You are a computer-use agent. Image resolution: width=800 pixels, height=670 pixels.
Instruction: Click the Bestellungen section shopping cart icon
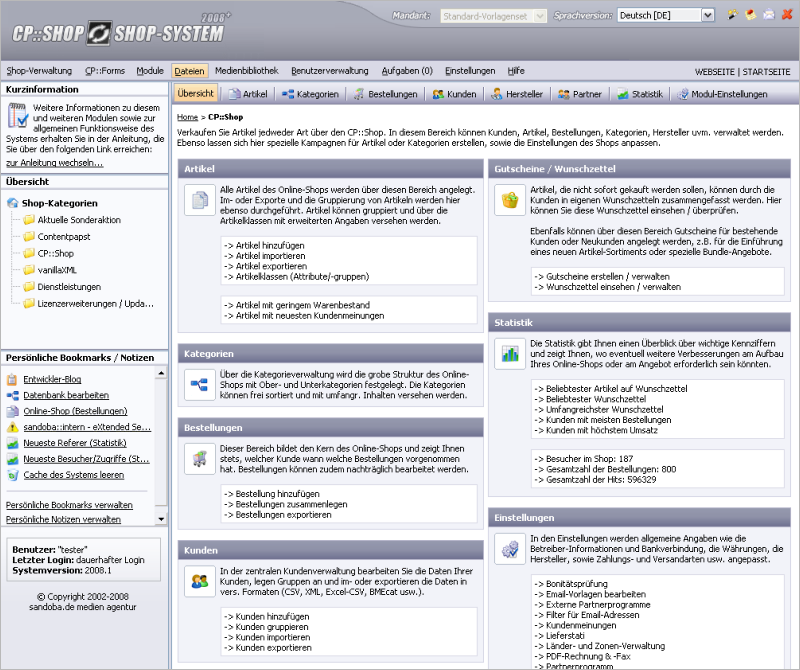[x=199, y=459]
